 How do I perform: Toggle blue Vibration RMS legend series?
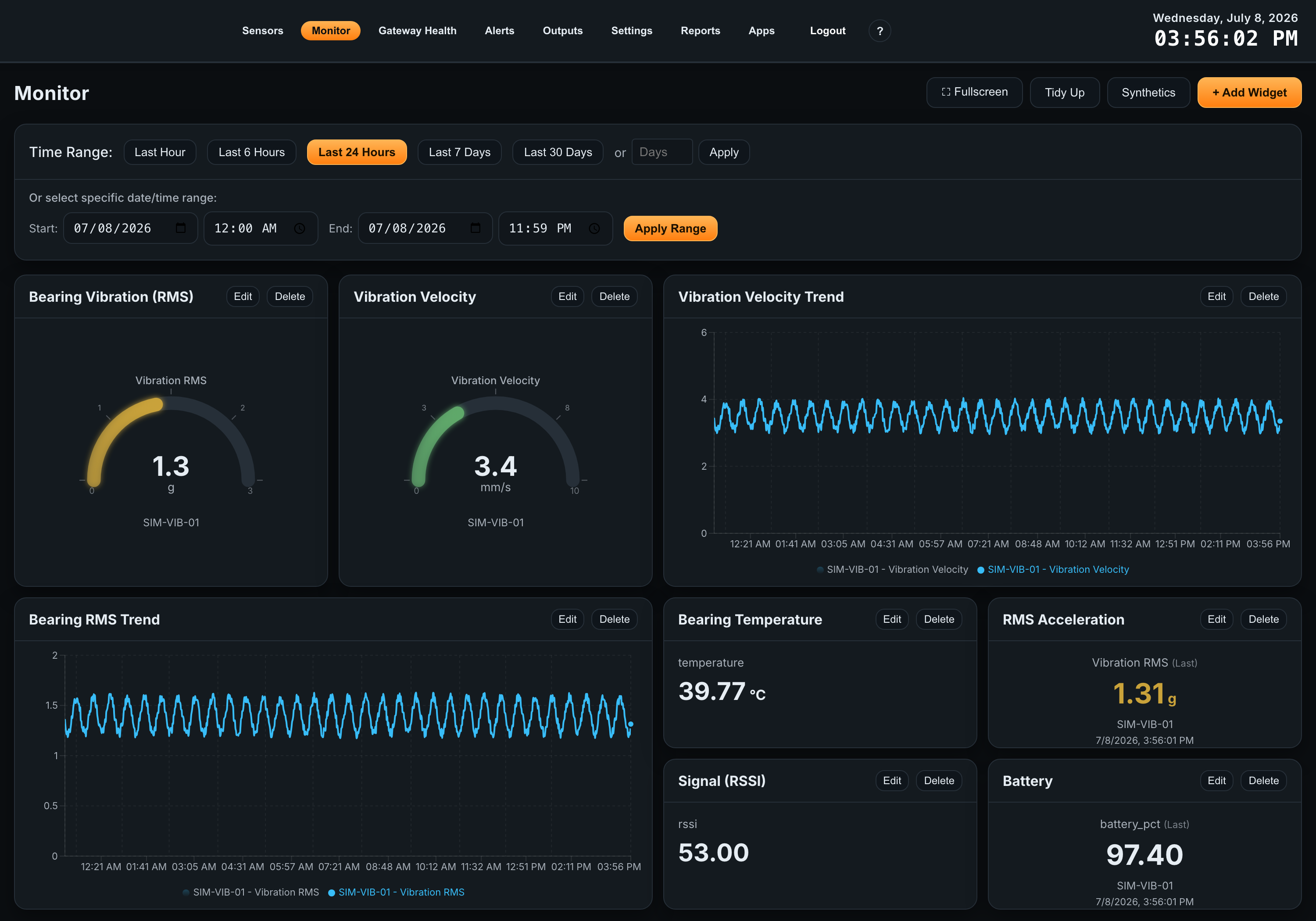click(396, 892)
